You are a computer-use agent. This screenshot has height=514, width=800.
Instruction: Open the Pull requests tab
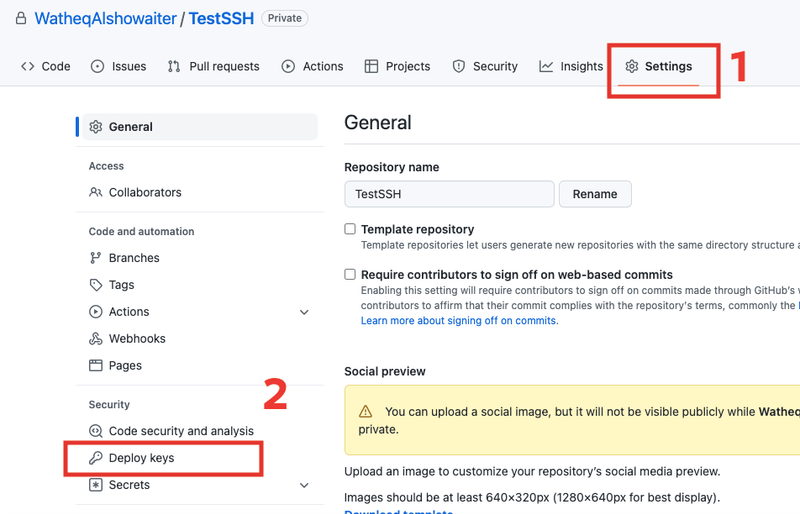tap(213, 67)
